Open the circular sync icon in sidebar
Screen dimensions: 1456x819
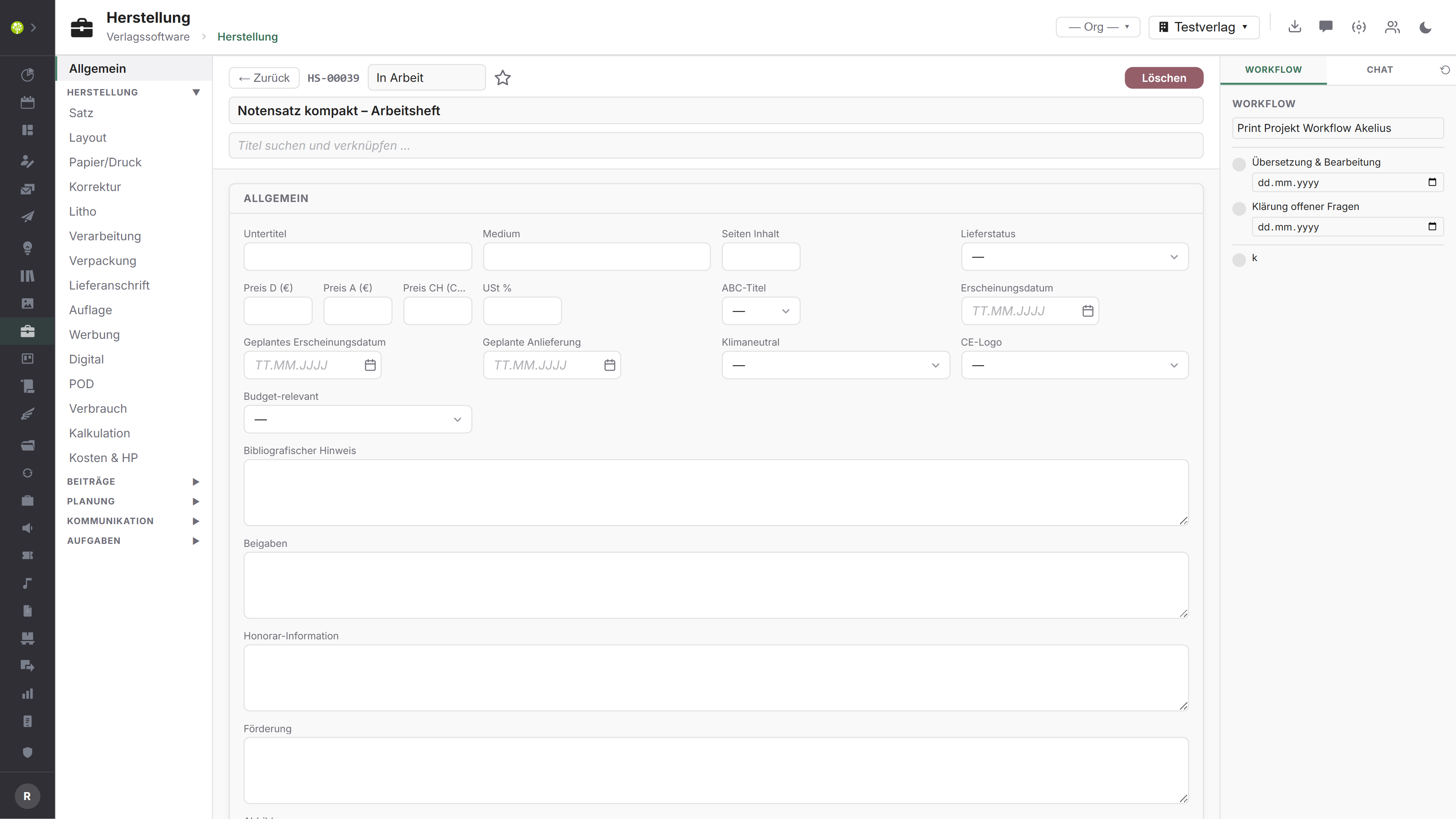pos(27,473)
